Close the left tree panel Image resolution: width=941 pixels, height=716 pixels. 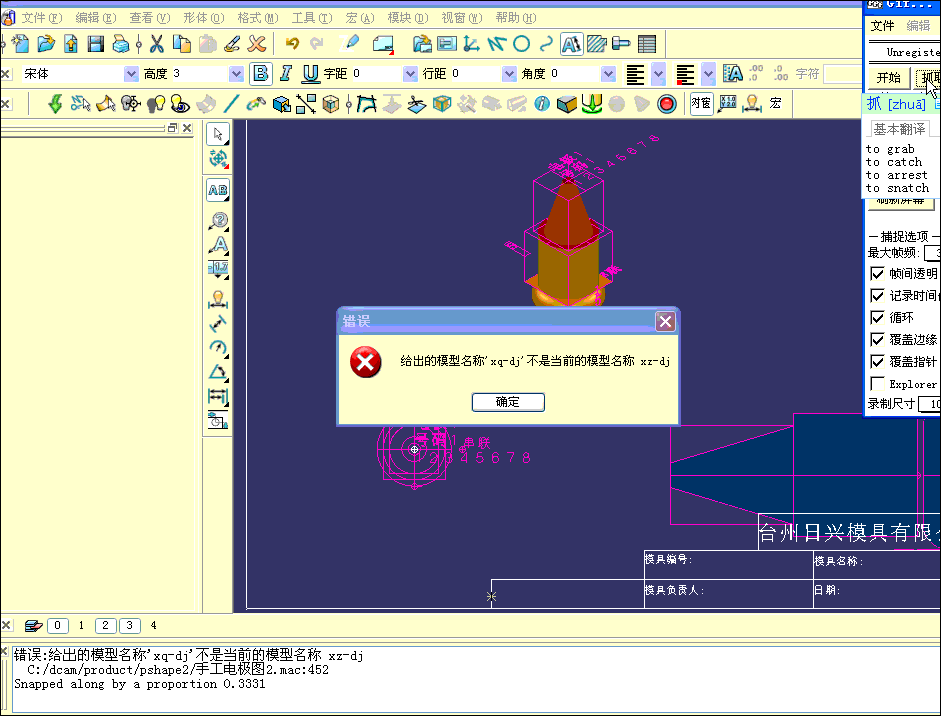point(187,128)
